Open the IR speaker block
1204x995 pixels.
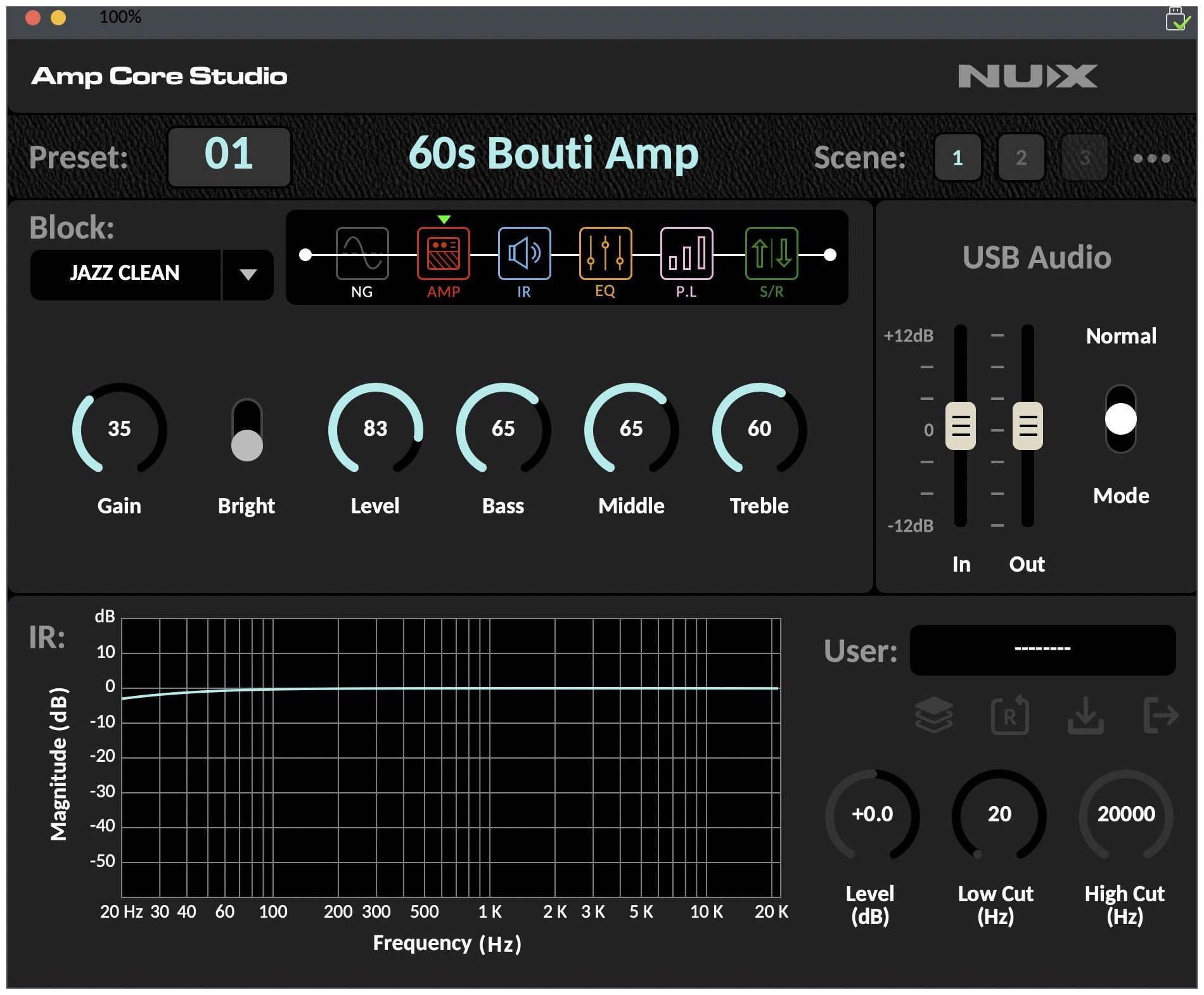pos(524,254)
